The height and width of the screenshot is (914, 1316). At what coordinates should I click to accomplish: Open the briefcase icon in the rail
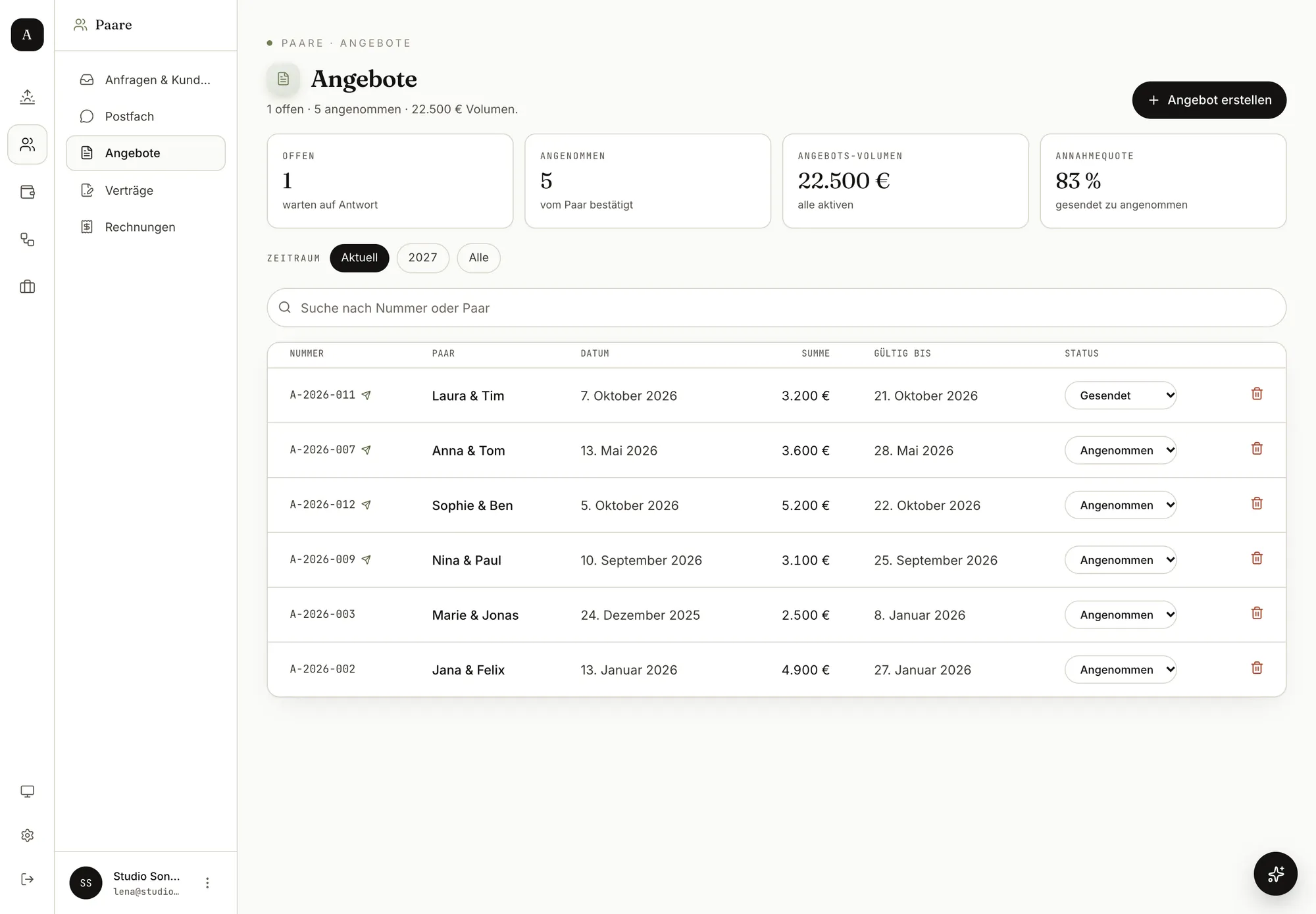[27, 287]
